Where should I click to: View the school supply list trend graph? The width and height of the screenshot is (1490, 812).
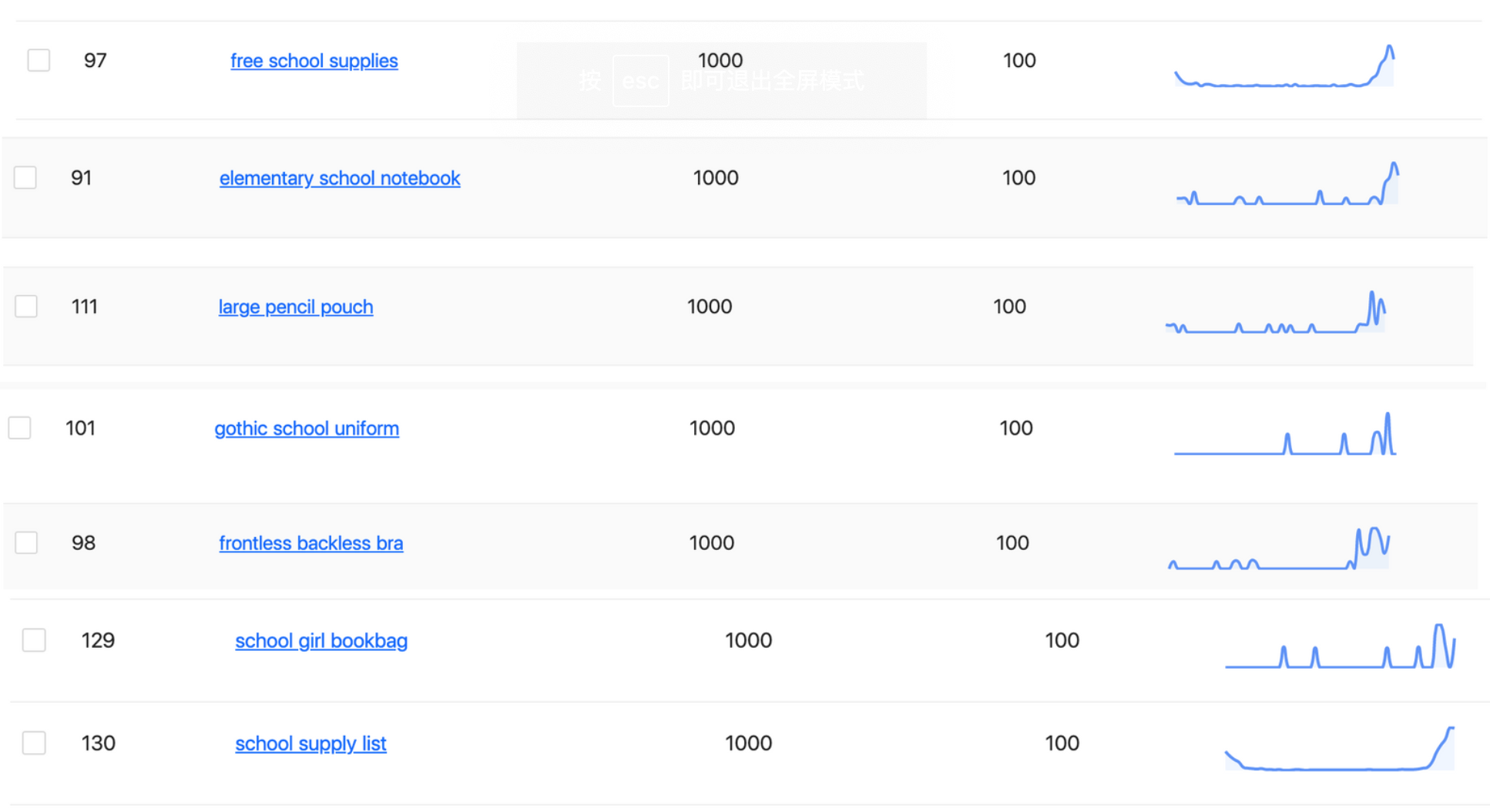pos(1340,750)
